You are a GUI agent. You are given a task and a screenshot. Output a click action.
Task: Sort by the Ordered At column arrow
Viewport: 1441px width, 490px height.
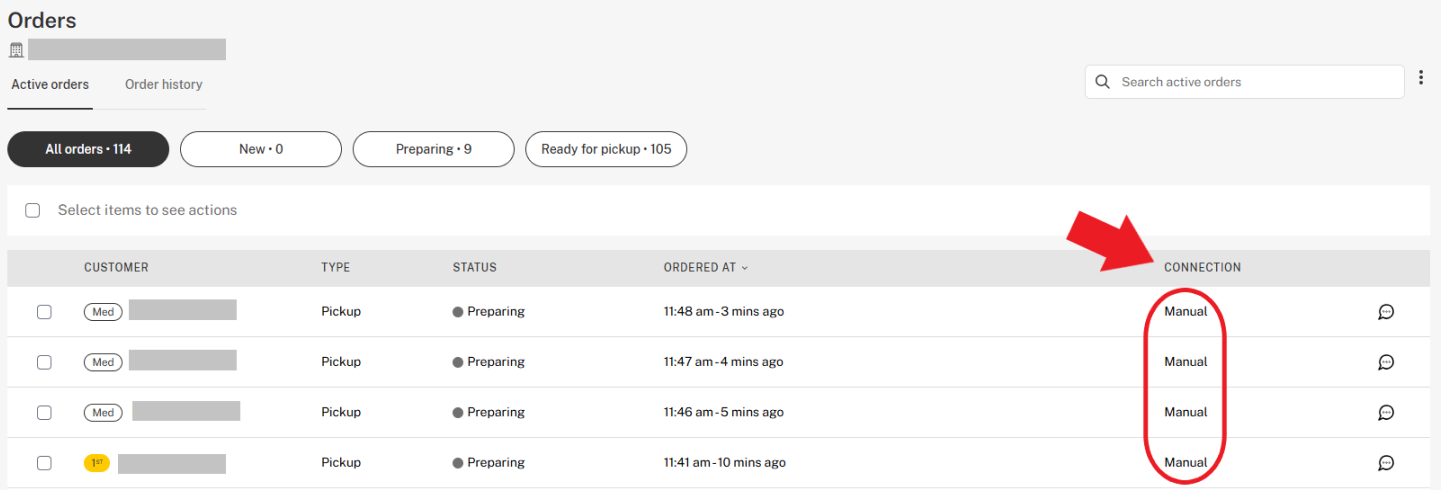pos(744,268)
